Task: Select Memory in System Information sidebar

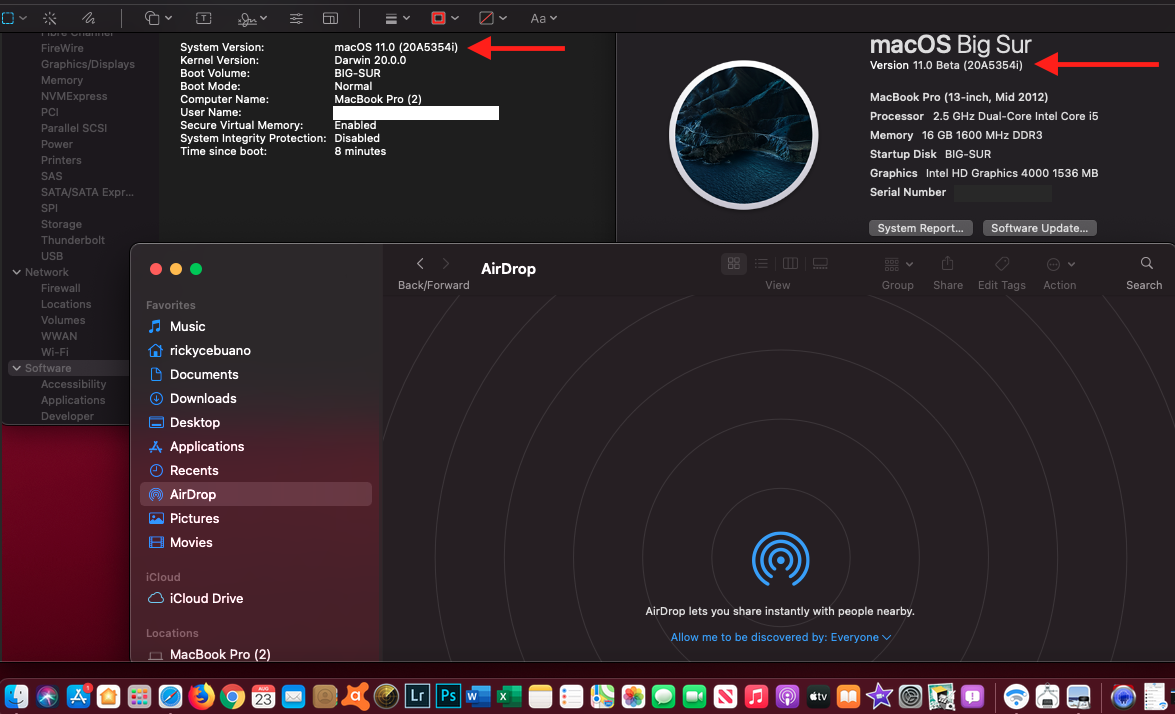Action: coord(61,80)
